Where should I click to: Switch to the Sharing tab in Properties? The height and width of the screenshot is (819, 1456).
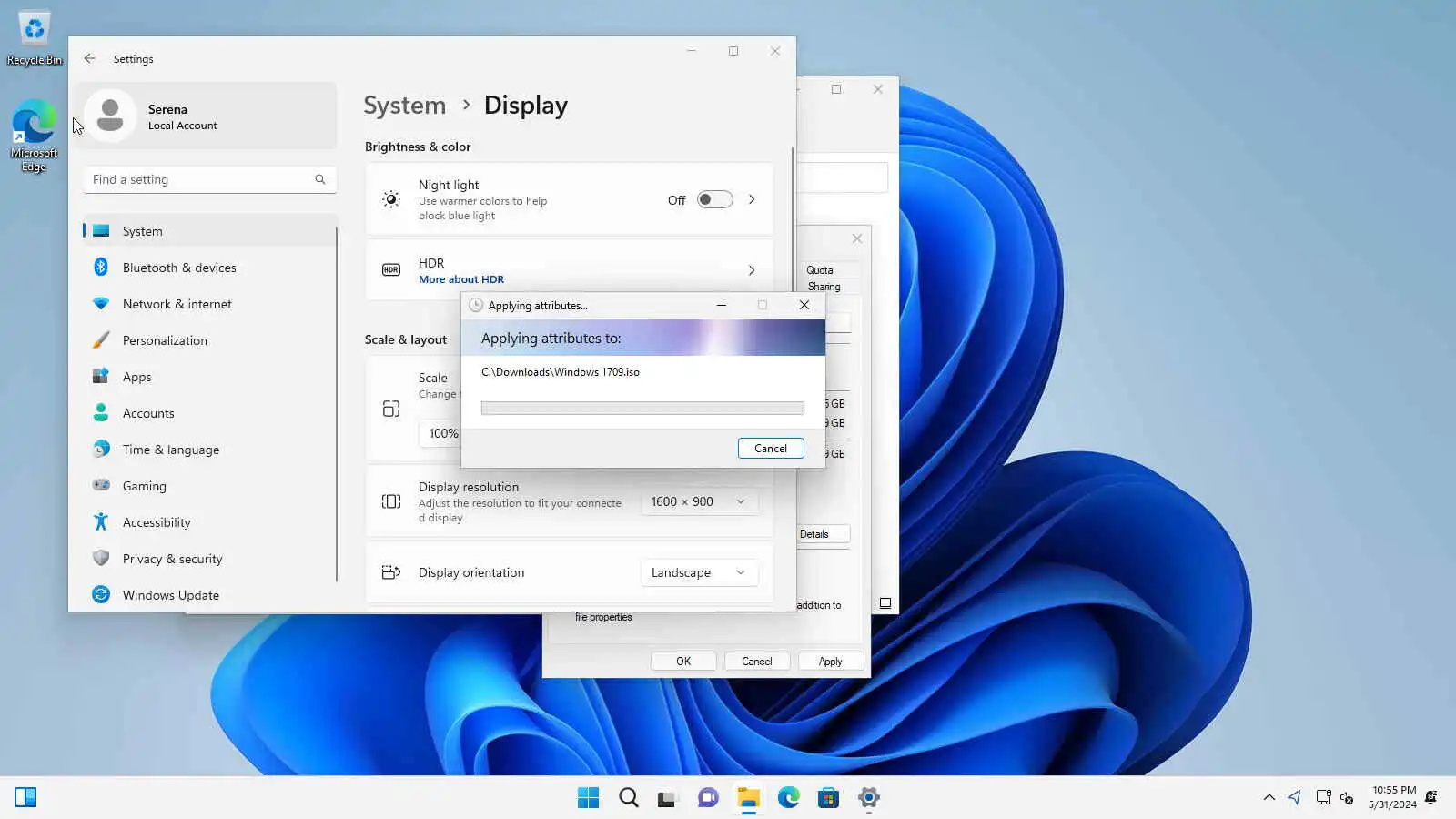(x=824, y=287)
